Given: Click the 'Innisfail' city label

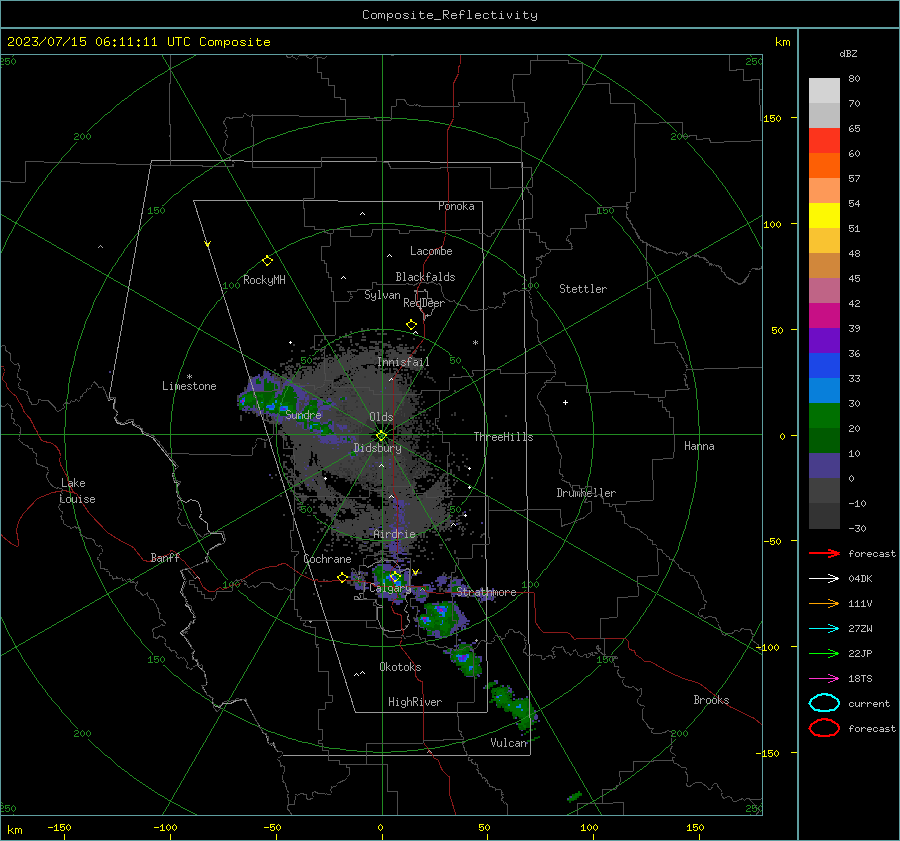Looking at the screenshot, I should tap(403, 362).
